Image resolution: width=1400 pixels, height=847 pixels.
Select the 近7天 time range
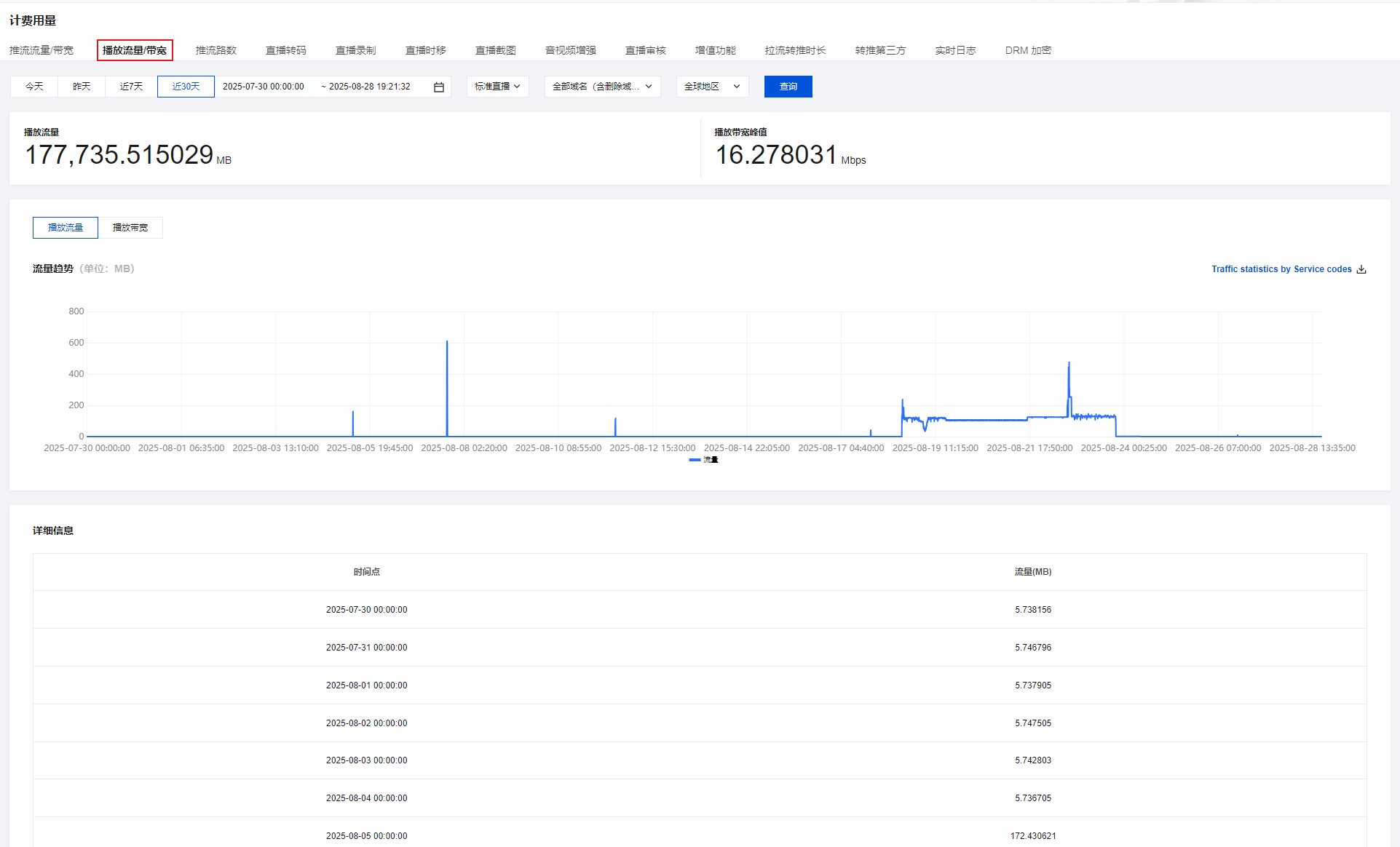point(132,87)
